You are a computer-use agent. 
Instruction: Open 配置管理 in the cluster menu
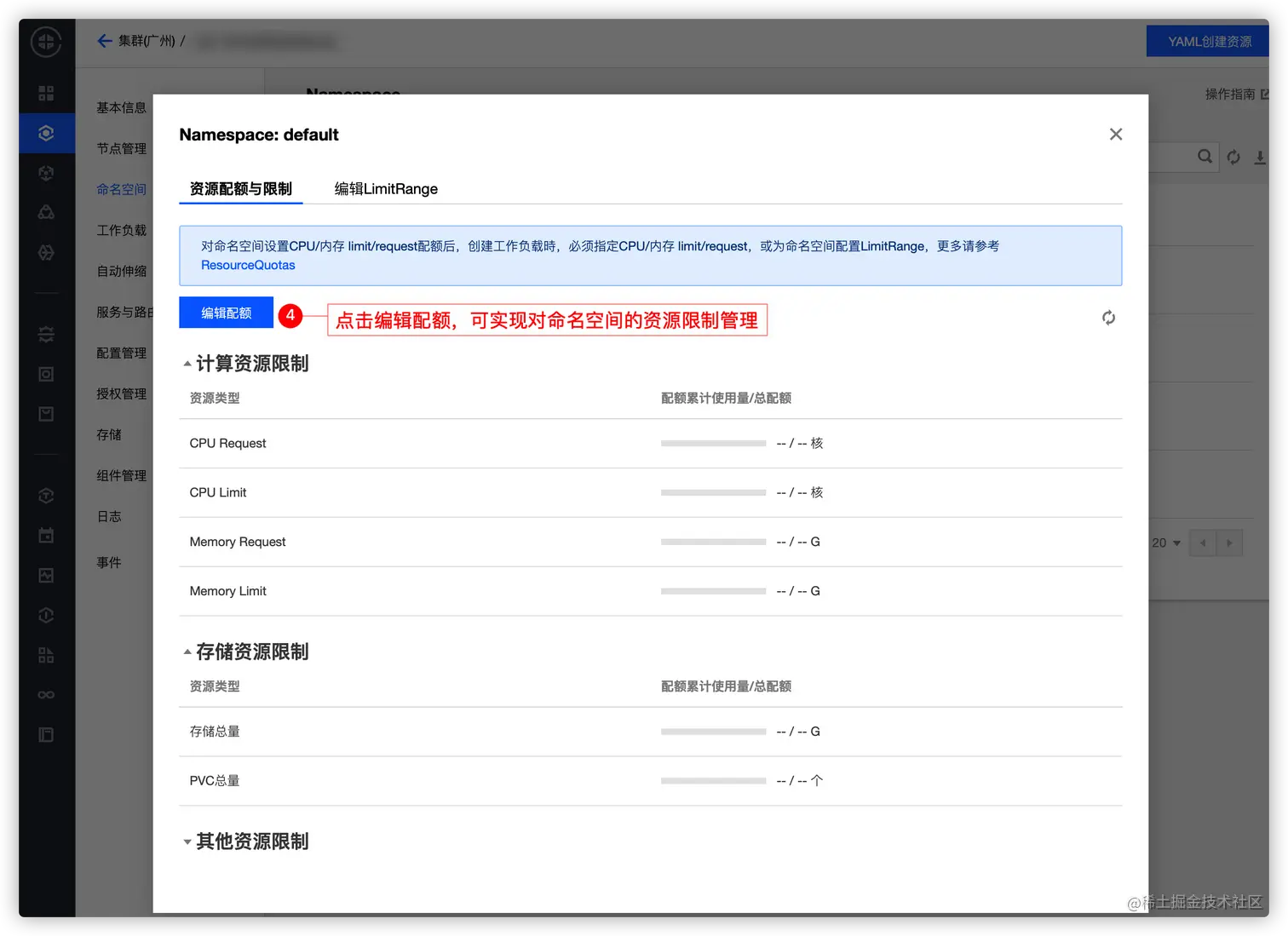[x=122, y=353]
